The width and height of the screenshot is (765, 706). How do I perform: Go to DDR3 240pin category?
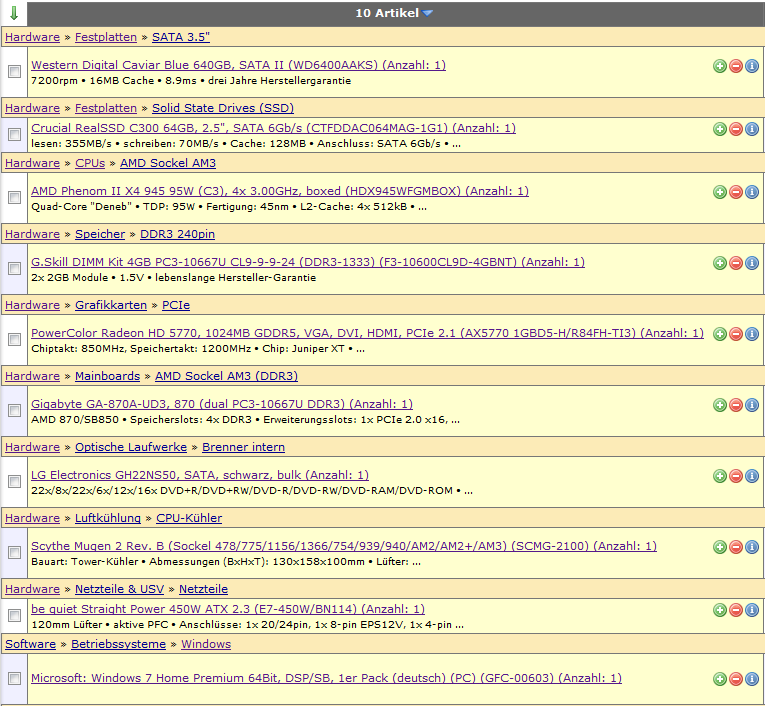(x=177, y=234)
